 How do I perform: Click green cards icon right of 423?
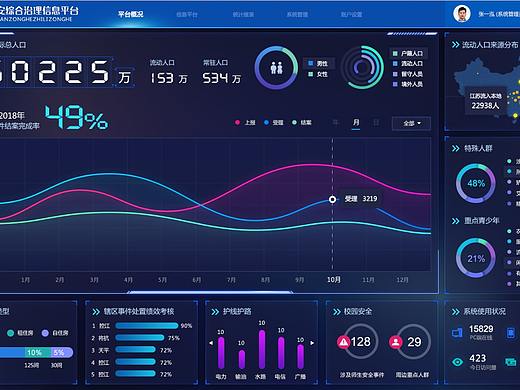point(510,362)
